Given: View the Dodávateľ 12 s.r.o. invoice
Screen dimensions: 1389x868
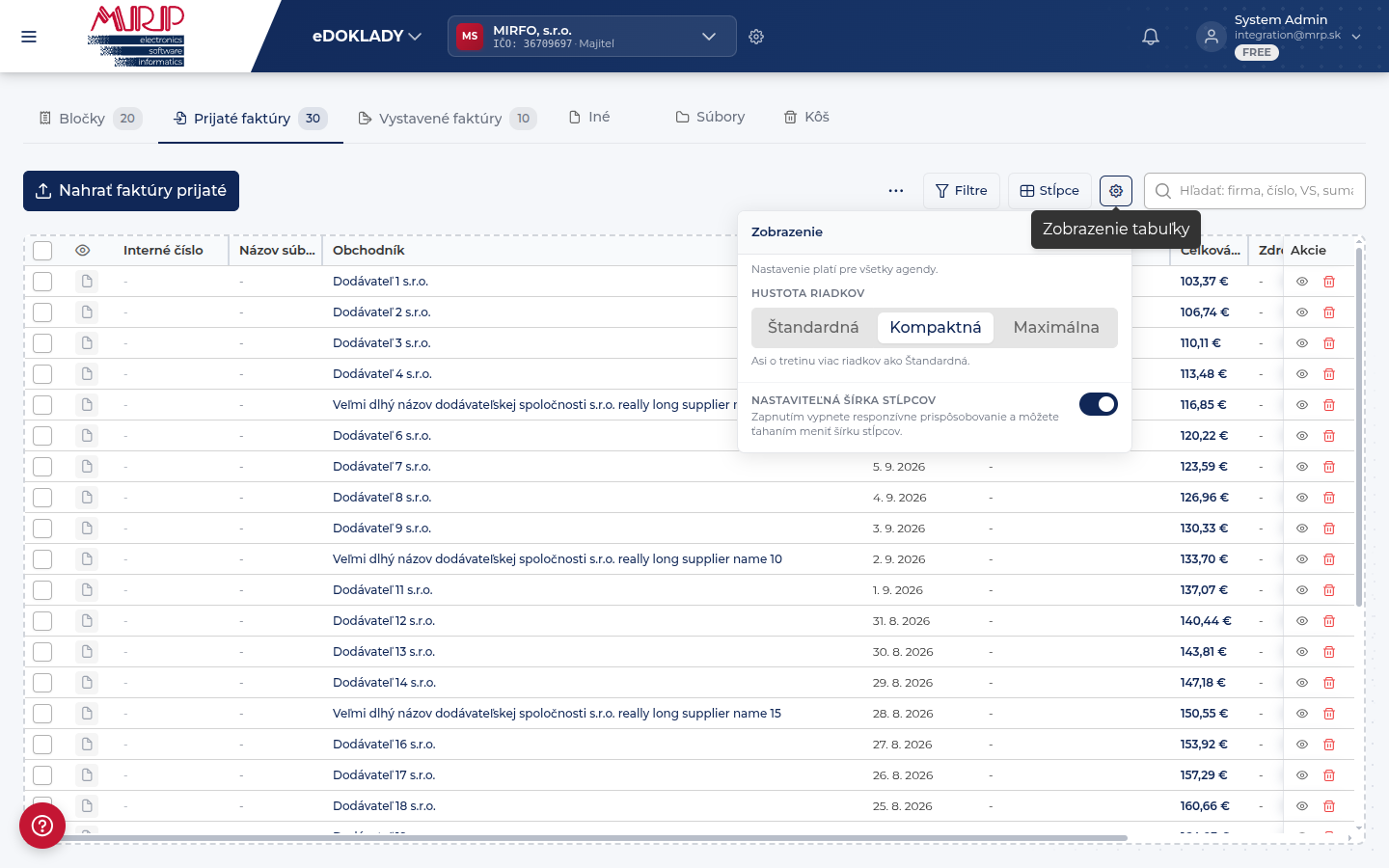Looking at the screenshot, I should (x=1301, y=621).
